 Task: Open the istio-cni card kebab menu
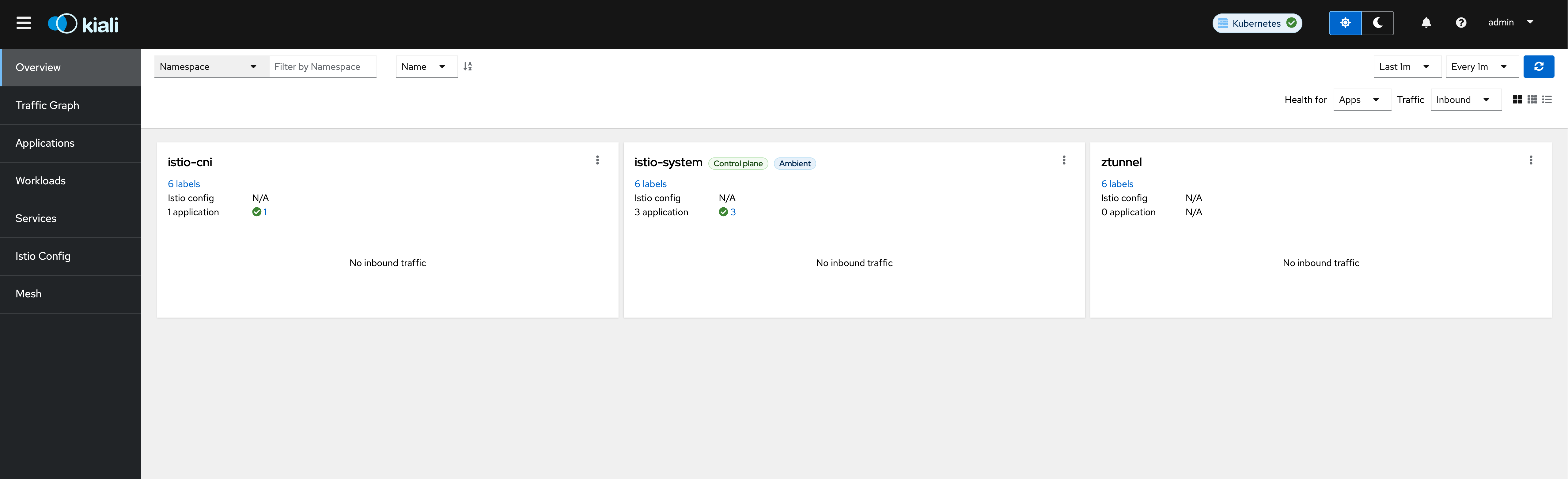tap(597, 160)
